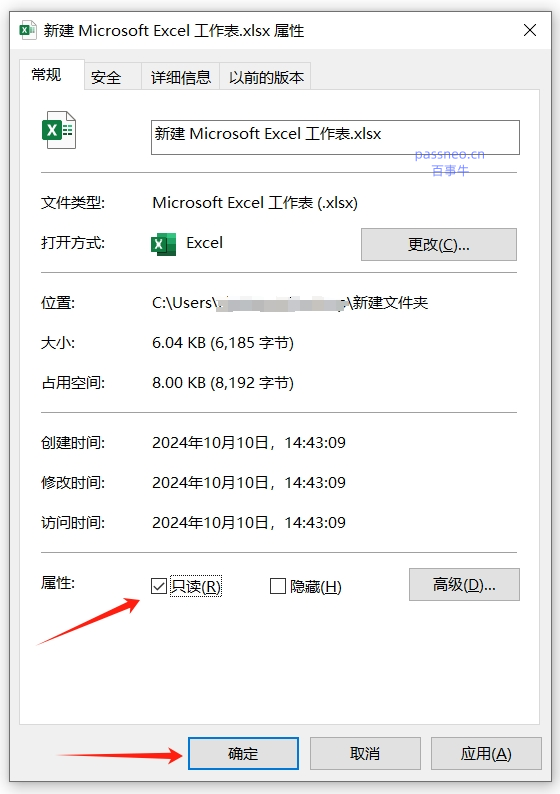The width and height of the screenshot is (560, 794).
Task: Click the 应用(A) button
Action: click(486, 753)
